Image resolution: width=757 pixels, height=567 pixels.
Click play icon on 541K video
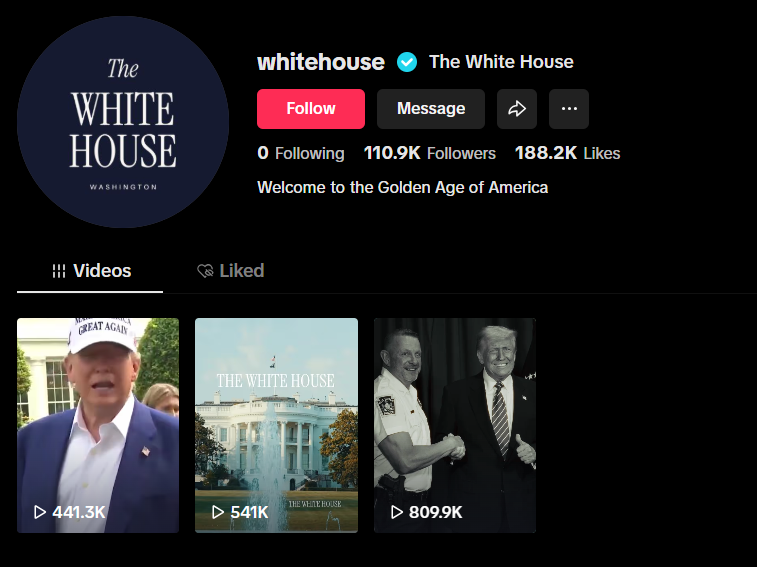tap(218, 512)
